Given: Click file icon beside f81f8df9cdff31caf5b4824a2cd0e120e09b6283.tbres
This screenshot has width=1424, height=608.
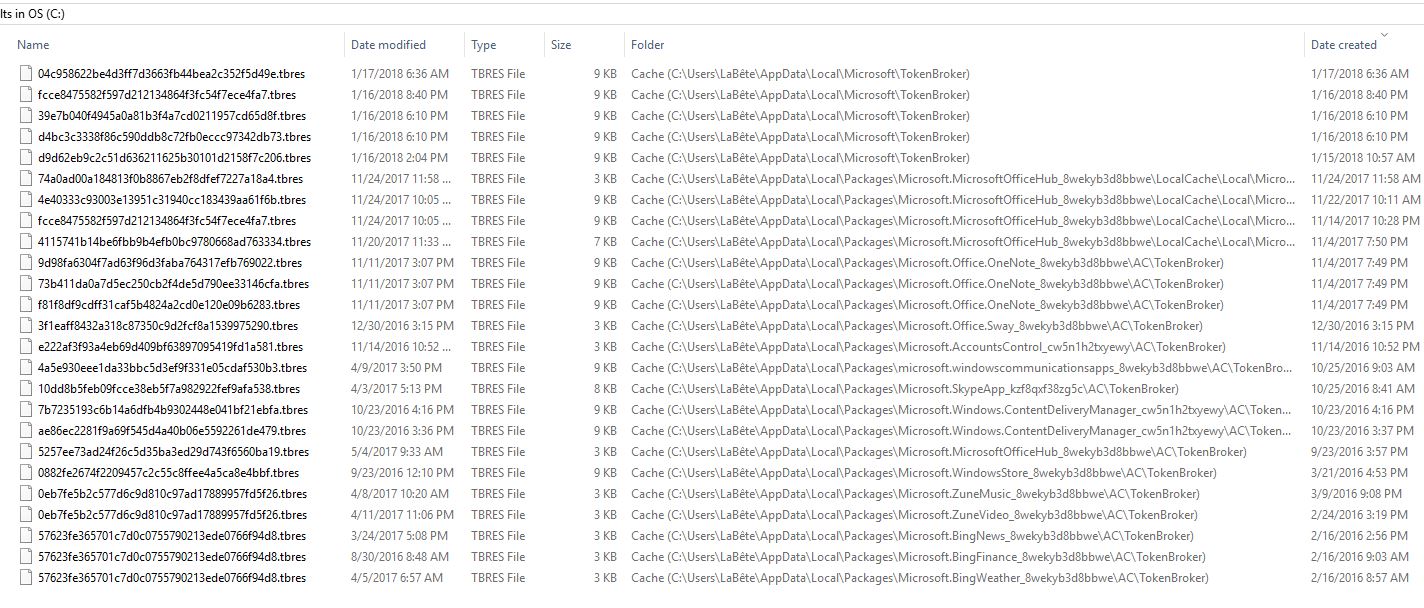Looking at the screenshot, I should click(x=27, y=305).
